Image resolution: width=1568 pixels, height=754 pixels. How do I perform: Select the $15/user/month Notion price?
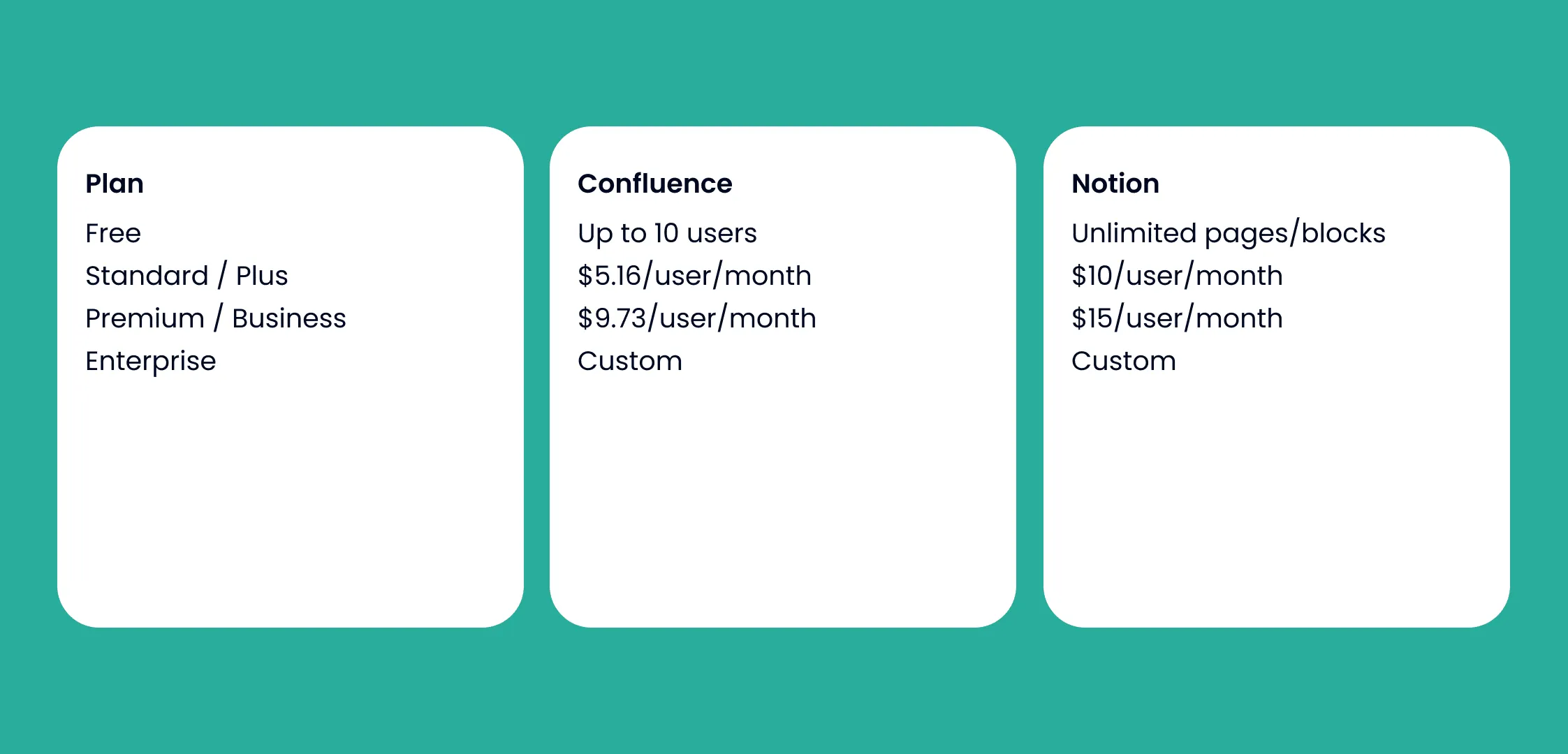pos(1177,318)
